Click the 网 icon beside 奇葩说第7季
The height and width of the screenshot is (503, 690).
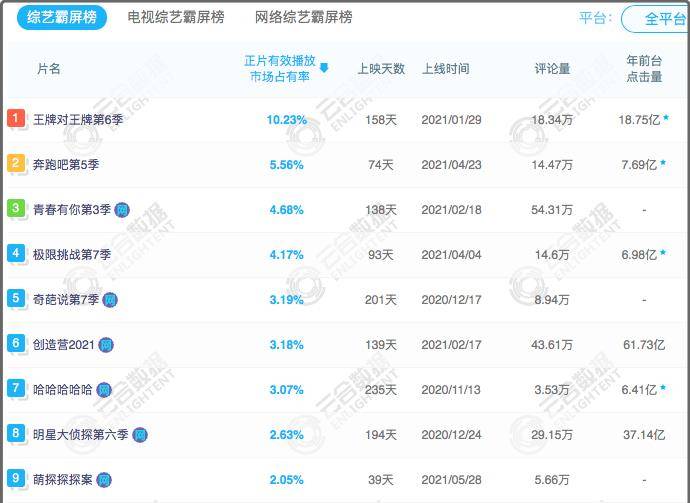110,300
